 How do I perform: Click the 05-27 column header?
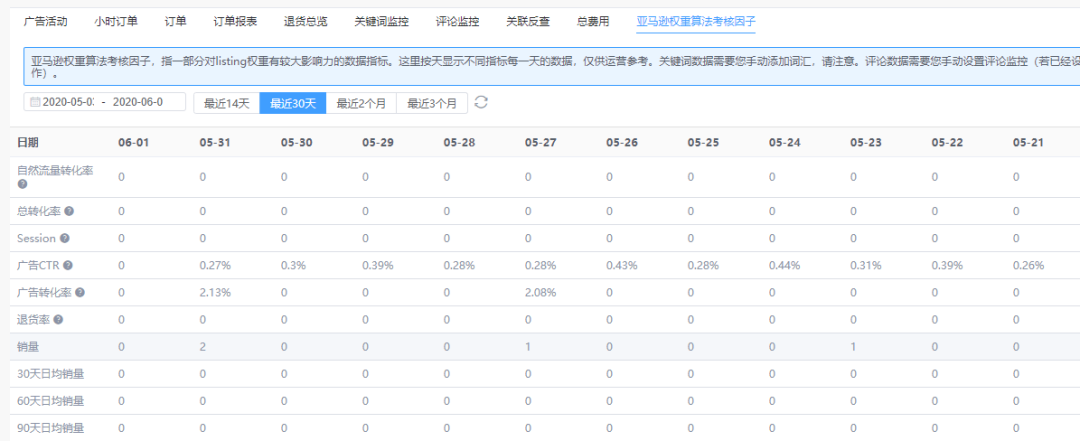pyautogui.click(x=540, y=143)
